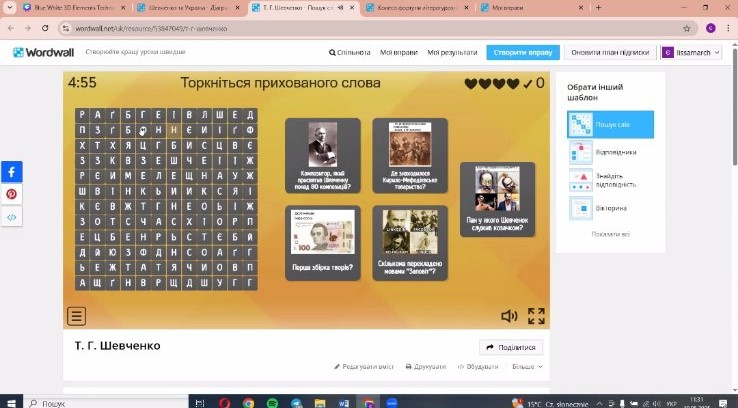Open 'Спільнота' in Wordwall navigation
738x408 pixels.
350,53
